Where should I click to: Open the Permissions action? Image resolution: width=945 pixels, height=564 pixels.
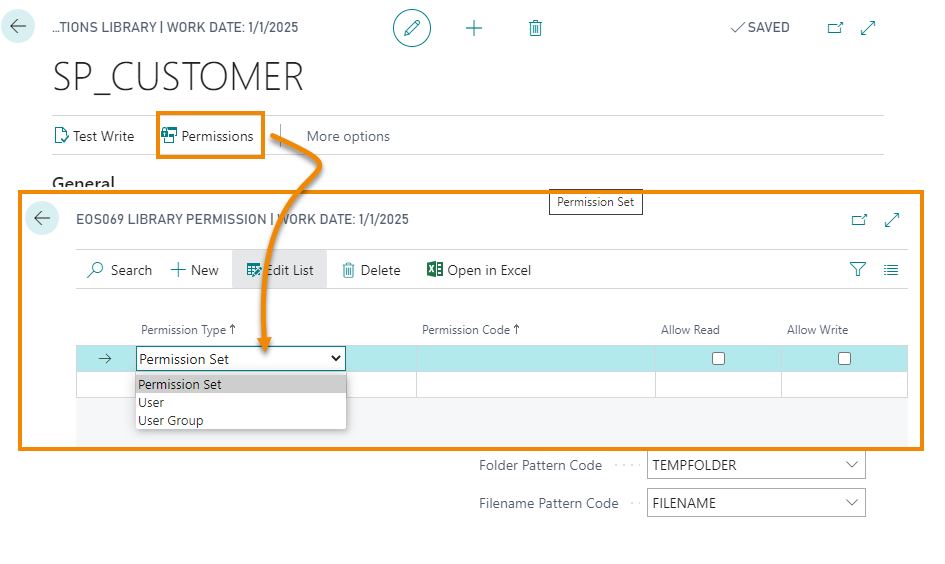pos(208,136)
